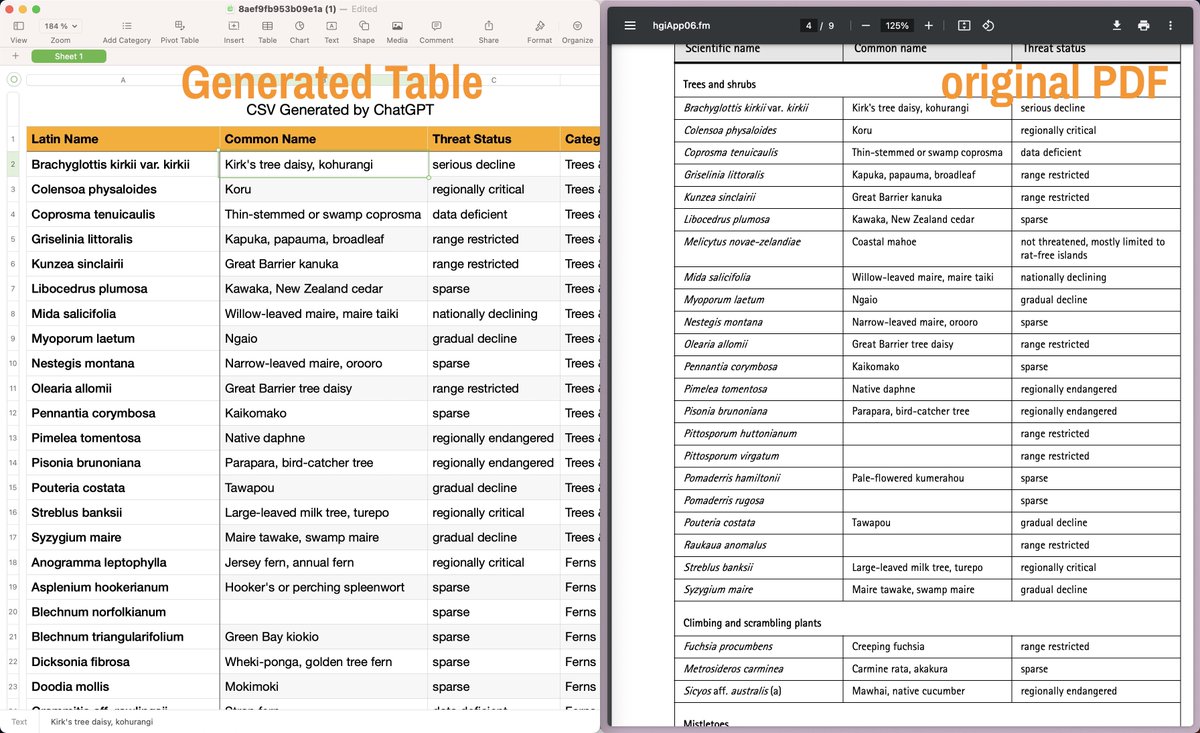Select cell Large-leaved milk tree, turepo in Numbers
Image resolution: width=1200 pixels, height=733 pixels.
pos(324,512)
